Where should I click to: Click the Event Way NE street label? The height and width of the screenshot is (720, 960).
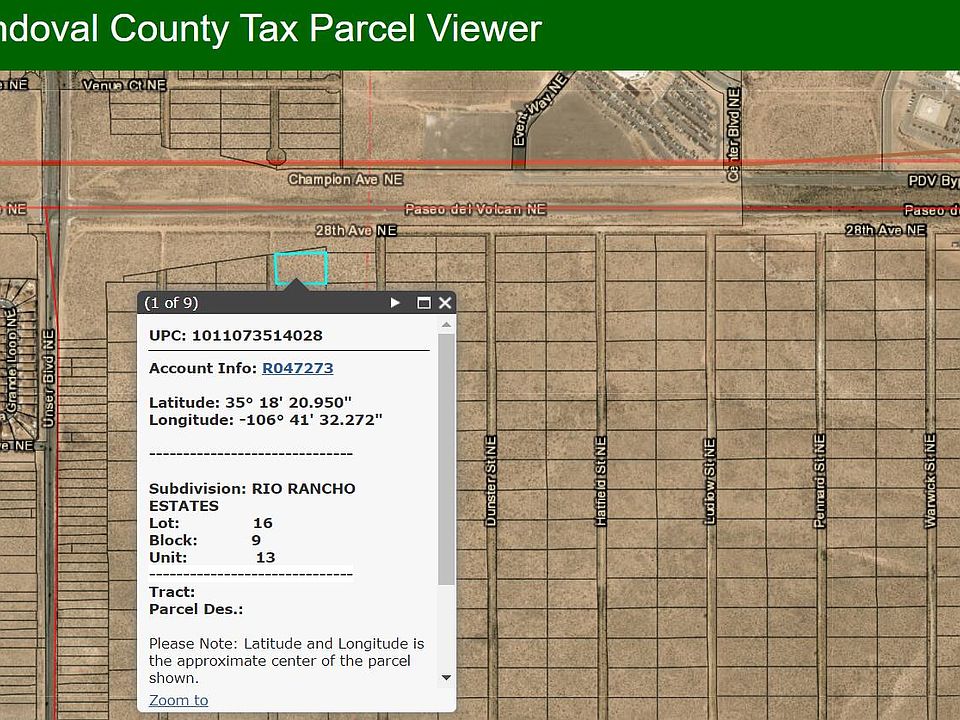(x=539, y=110)
